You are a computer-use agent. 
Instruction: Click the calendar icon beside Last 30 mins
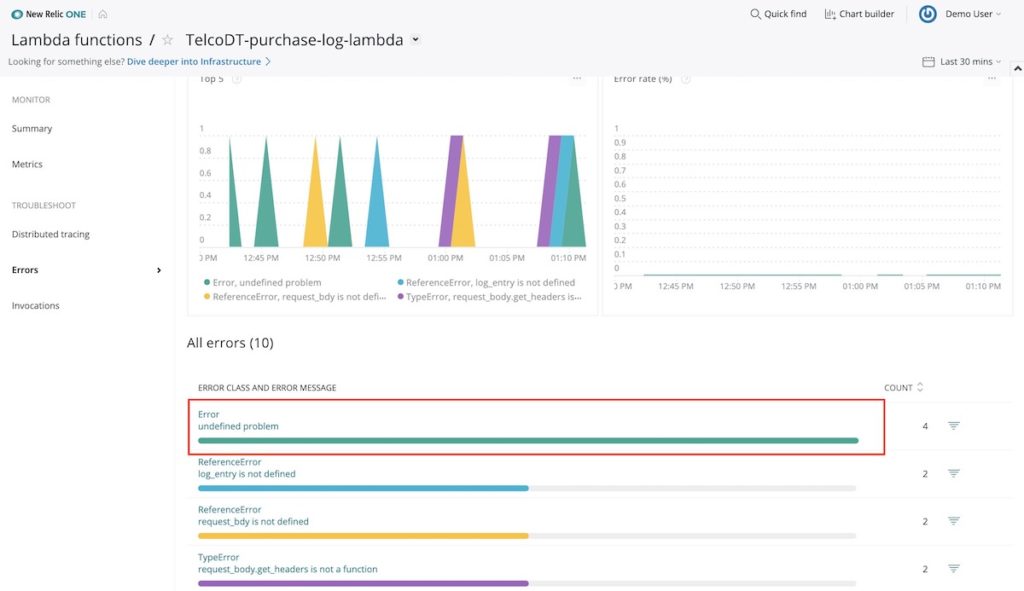click(x=928, y=61)
